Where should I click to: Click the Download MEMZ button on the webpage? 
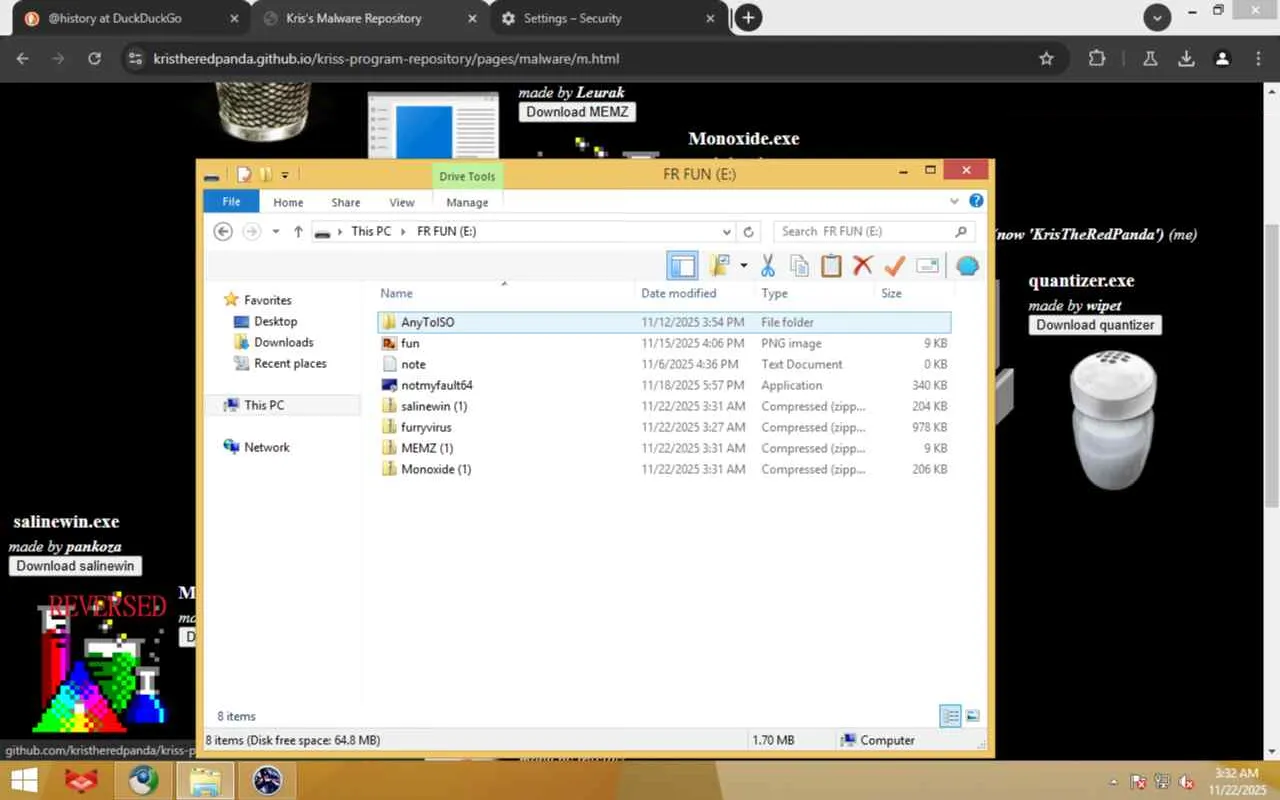[x=577, y=112]
